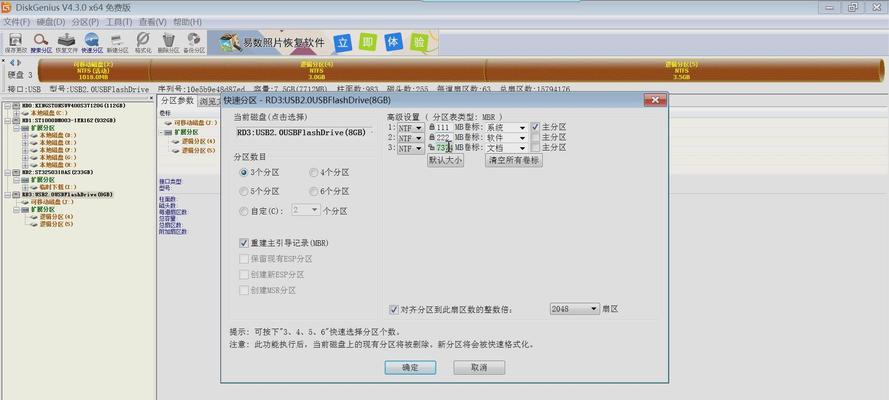Viewport: 889px width, 400px height.
Task: Click the 111 MB size input field
Action: coord(443,128)
